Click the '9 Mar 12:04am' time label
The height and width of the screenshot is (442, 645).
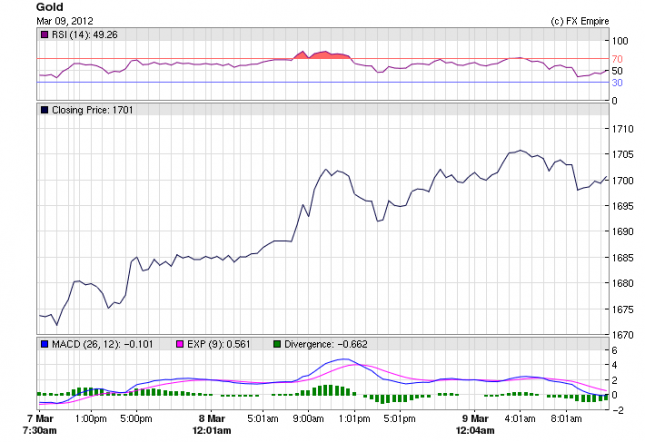point(475,425)
